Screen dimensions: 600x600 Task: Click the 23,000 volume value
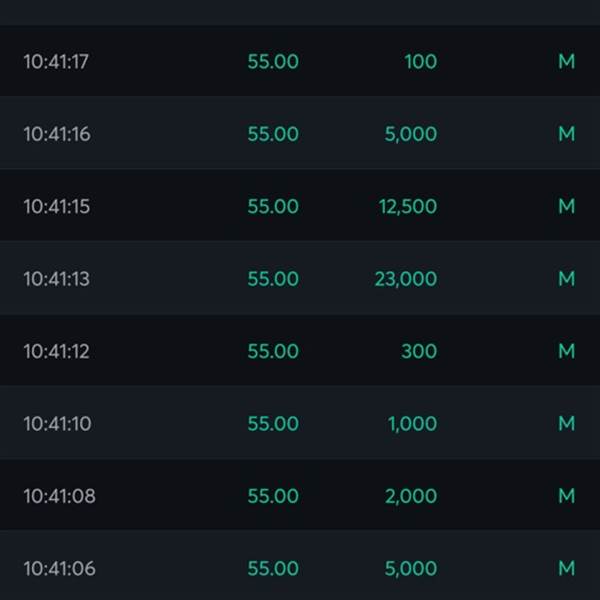point(406,279)
